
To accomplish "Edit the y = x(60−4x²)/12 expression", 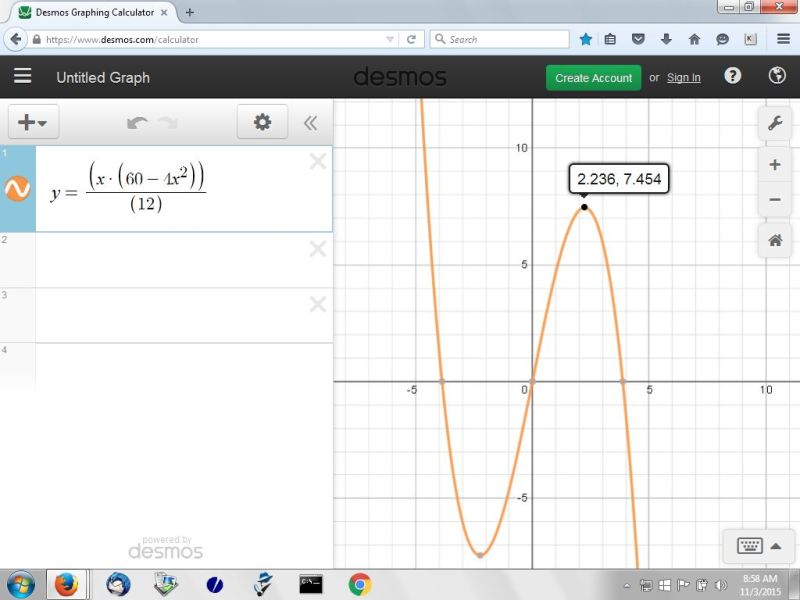I will point(128,188).
